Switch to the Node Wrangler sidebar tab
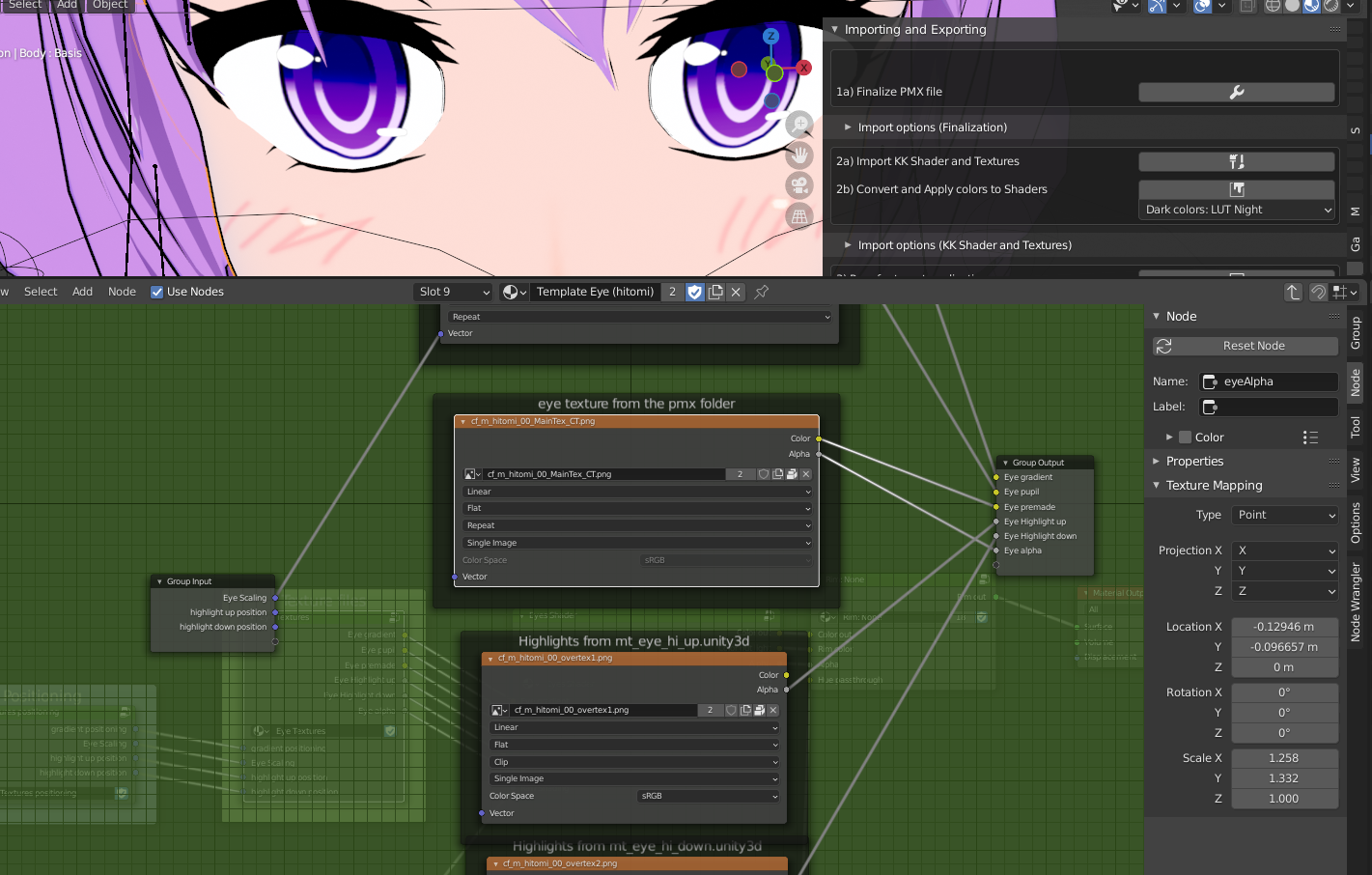1372x875 pixels. click(1356, 602)
